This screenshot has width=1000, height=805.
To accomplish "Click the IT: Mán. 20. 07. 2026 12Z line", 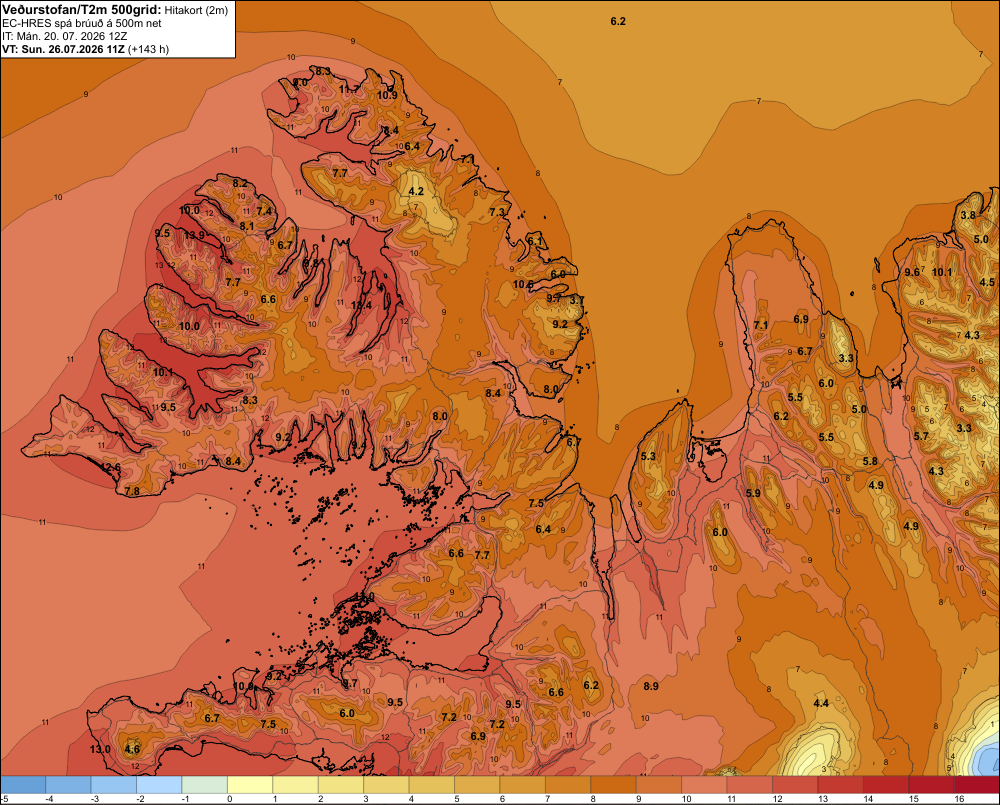I will [64, 36].
